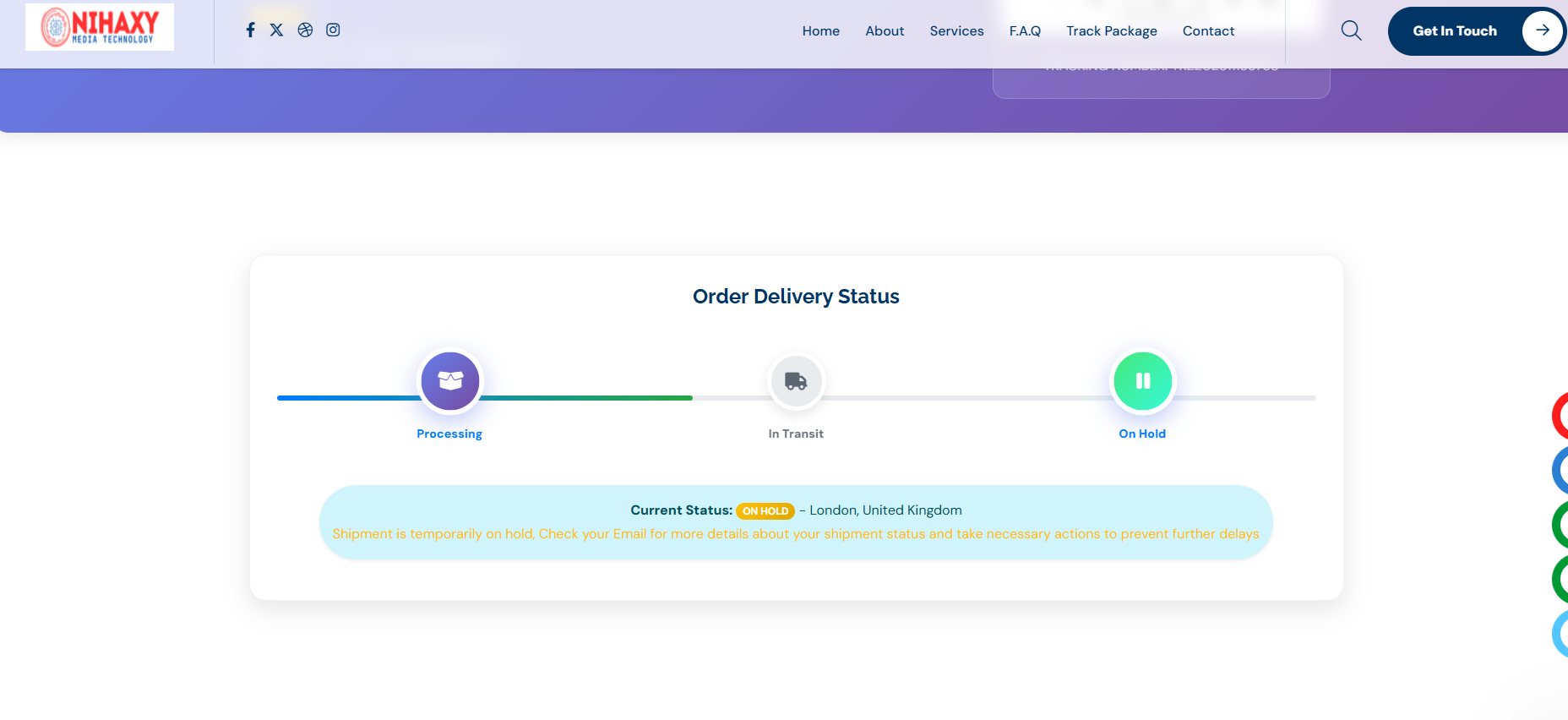Click the In Transit truck icon
The image size is (1568, 720).
[796, 381]
